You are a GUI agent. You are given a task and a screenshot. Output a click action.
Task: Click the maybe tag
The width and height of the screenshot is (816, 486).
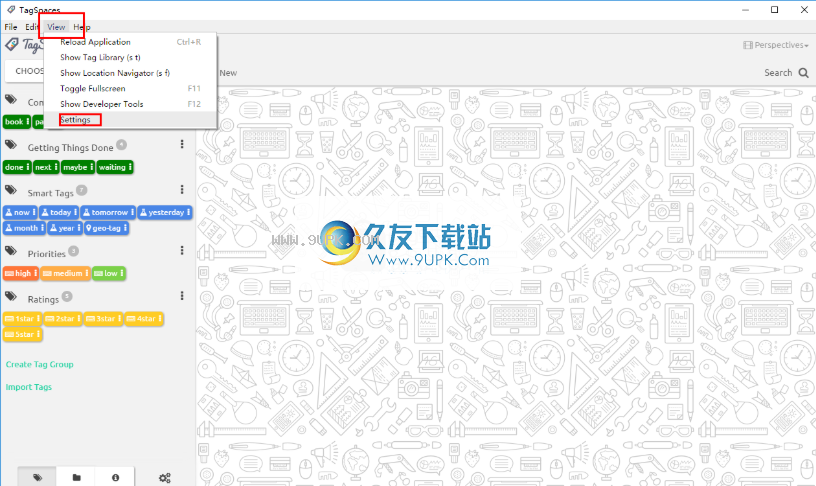(x=78, y=167)
